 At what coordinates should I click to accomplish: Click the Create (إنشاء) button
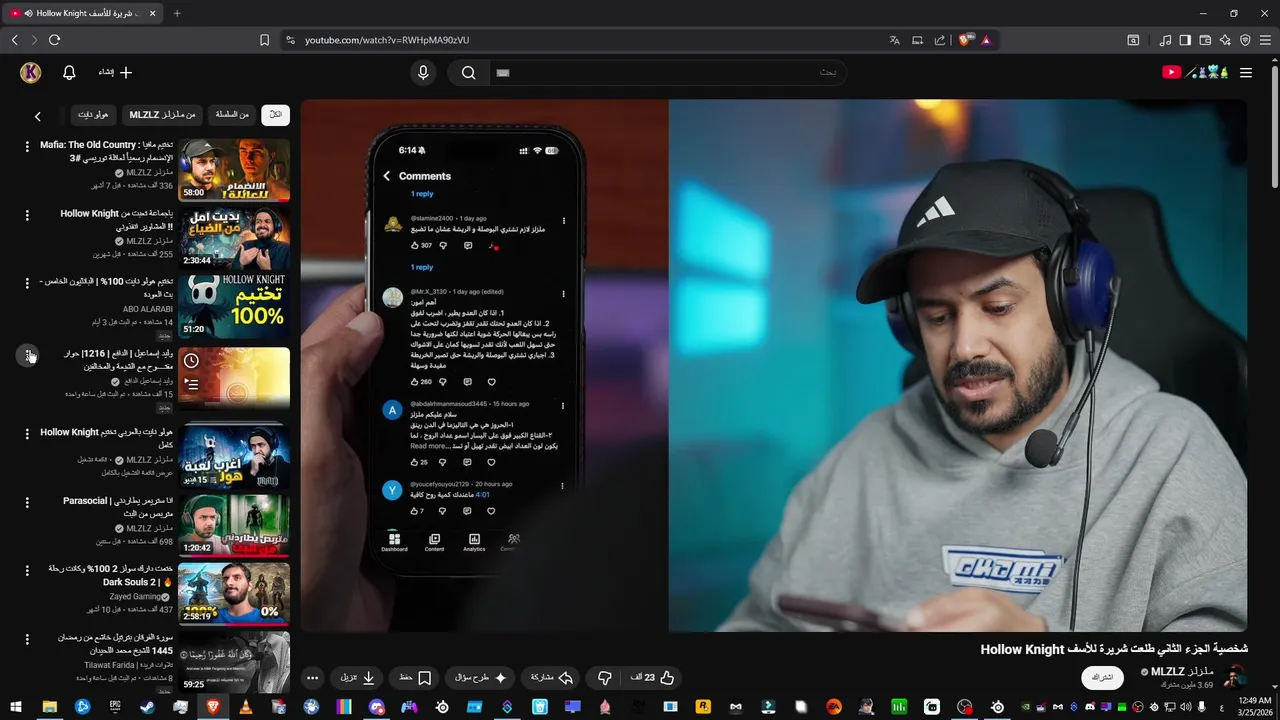[115, 72]
